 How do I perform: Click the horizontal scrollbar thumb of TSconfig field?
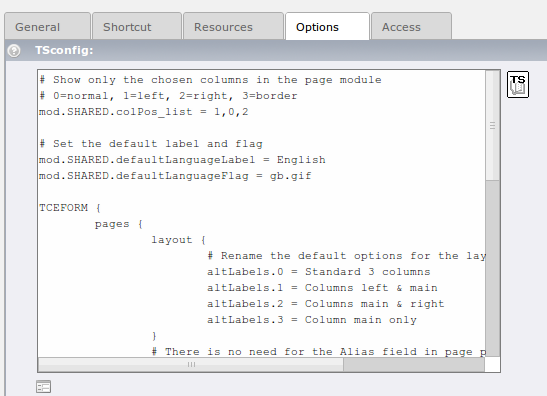coord(191,365)
